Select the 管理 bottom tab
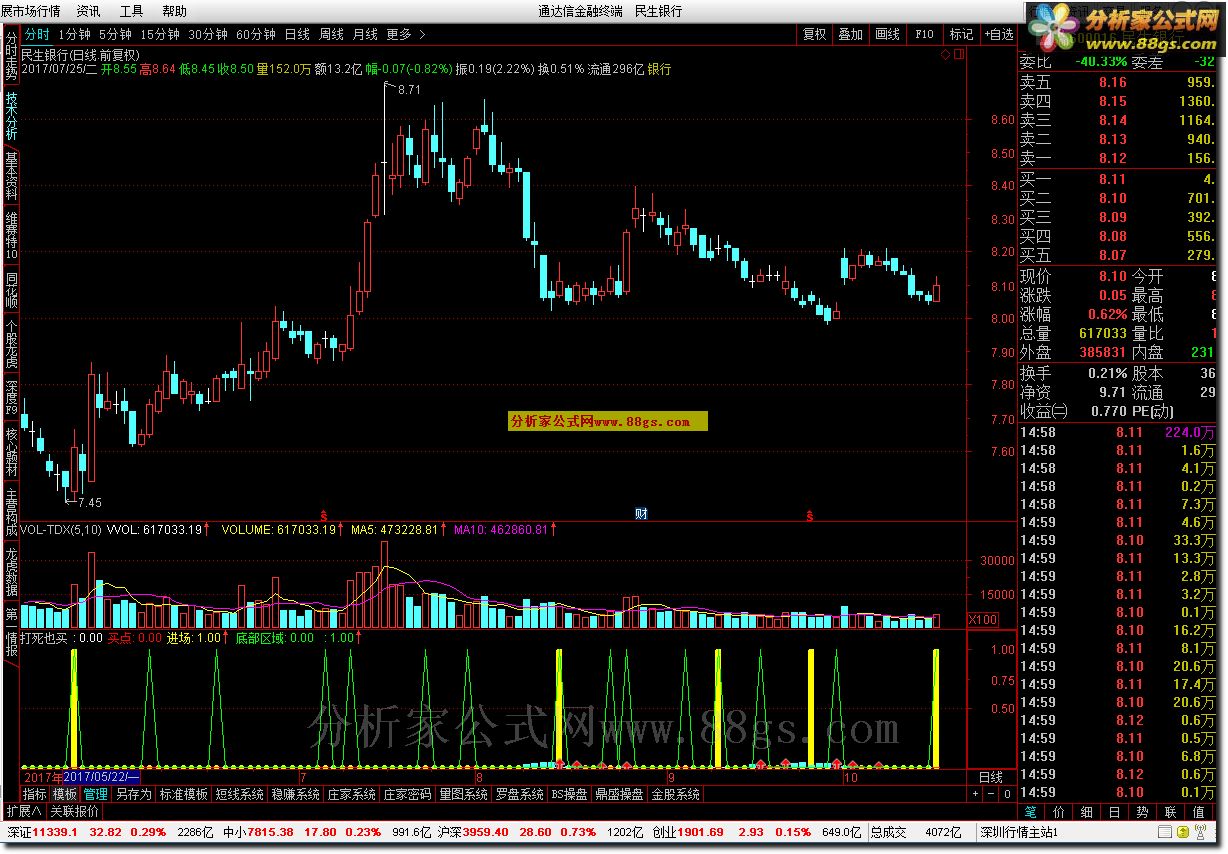1228x854 pixels. [95, 794]
